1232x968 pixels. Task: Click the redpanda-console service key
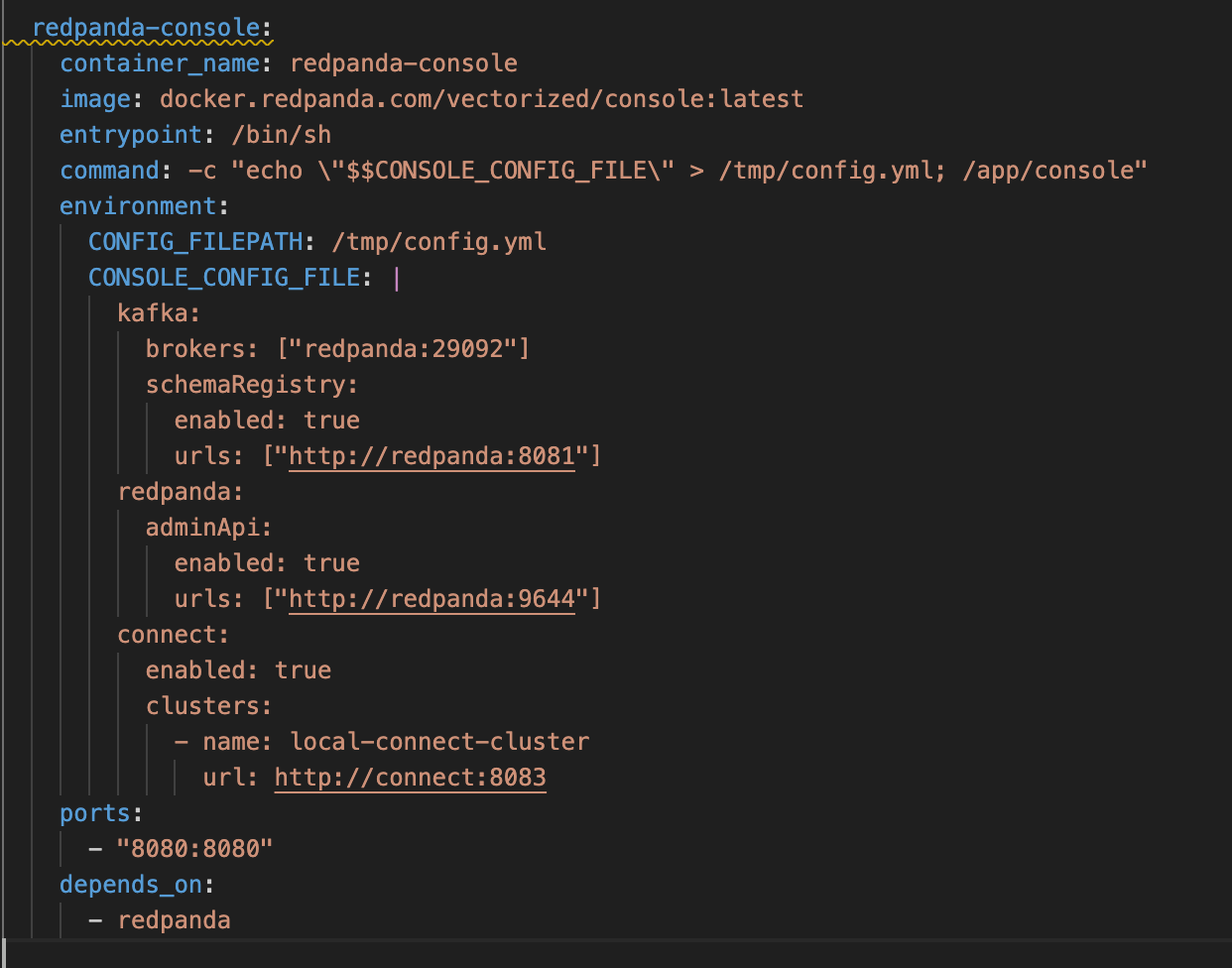pyautogui.click(x=146, y=28)
